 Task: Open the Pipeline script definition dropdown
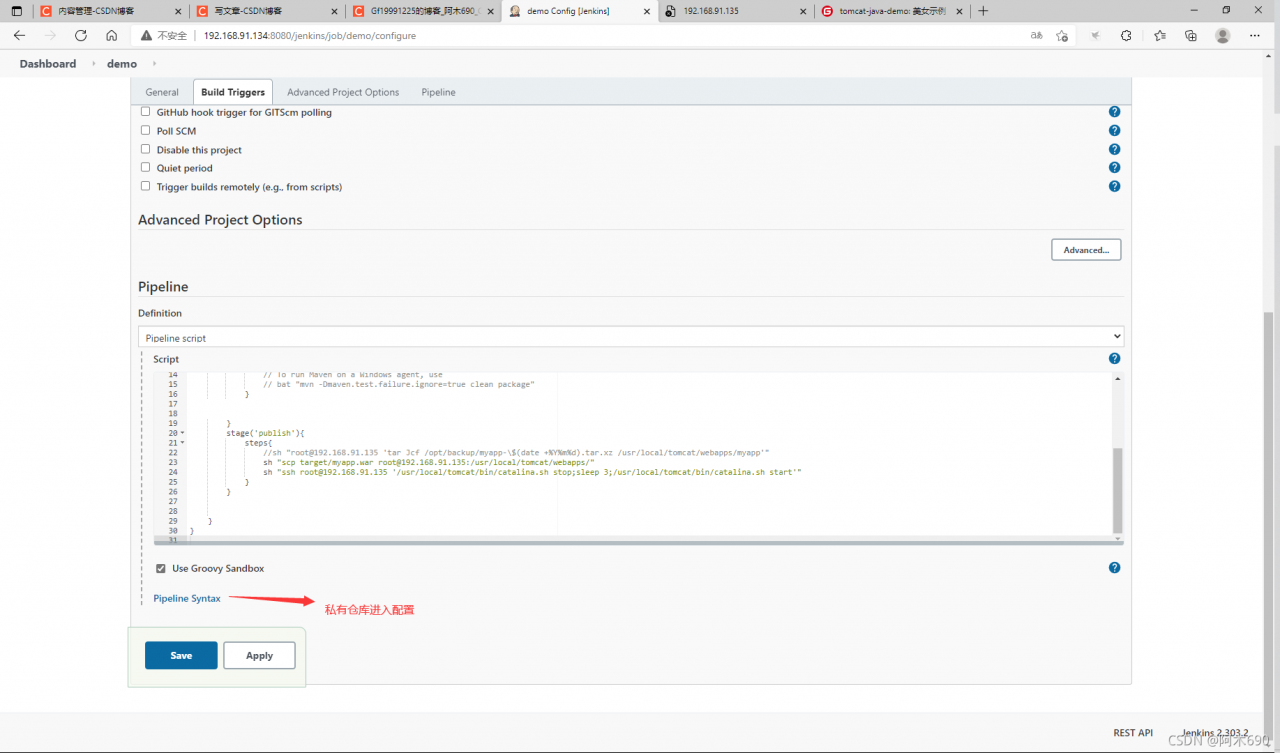pyautogui.click(x=631, y=337)
